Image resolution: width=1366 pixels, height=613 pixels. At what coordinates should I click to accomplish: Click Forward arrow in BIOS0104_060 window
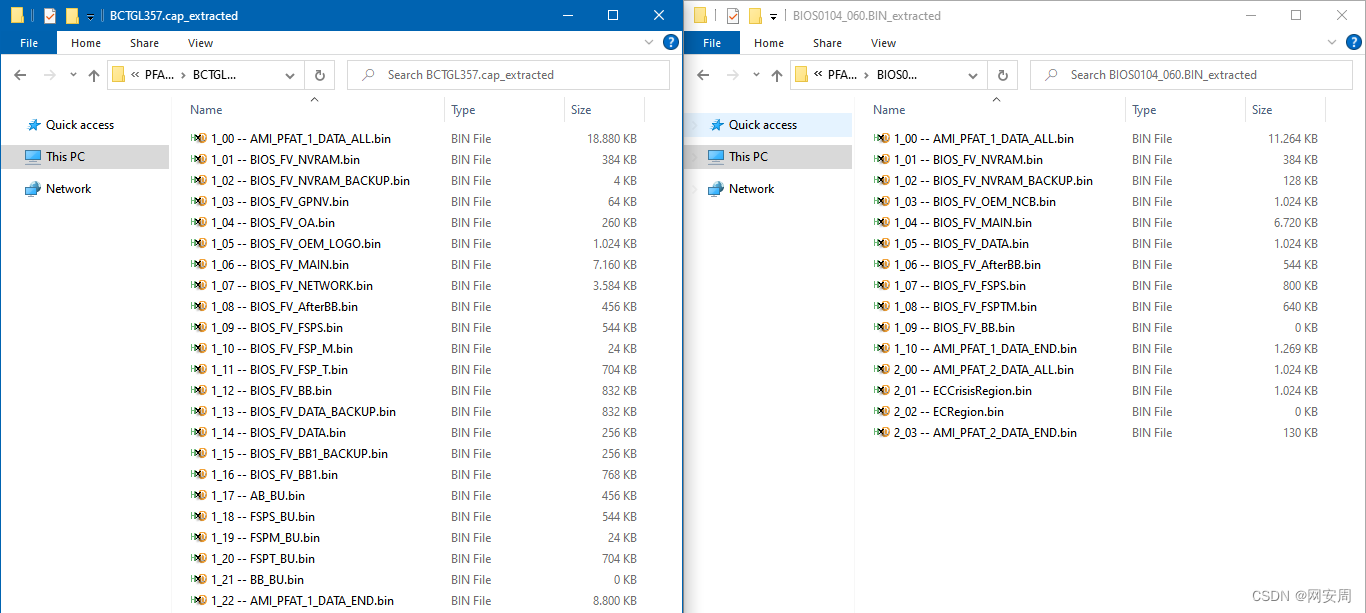pos(732,75)
